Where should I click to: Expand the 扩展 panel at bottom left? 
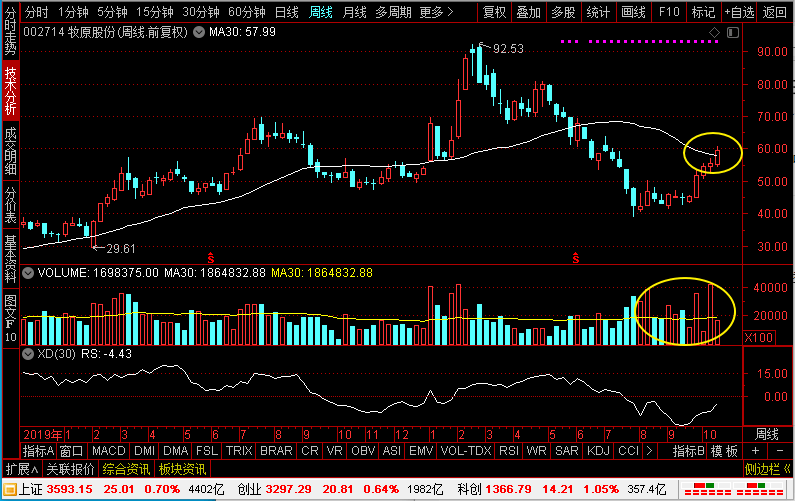tap(22, 469)
